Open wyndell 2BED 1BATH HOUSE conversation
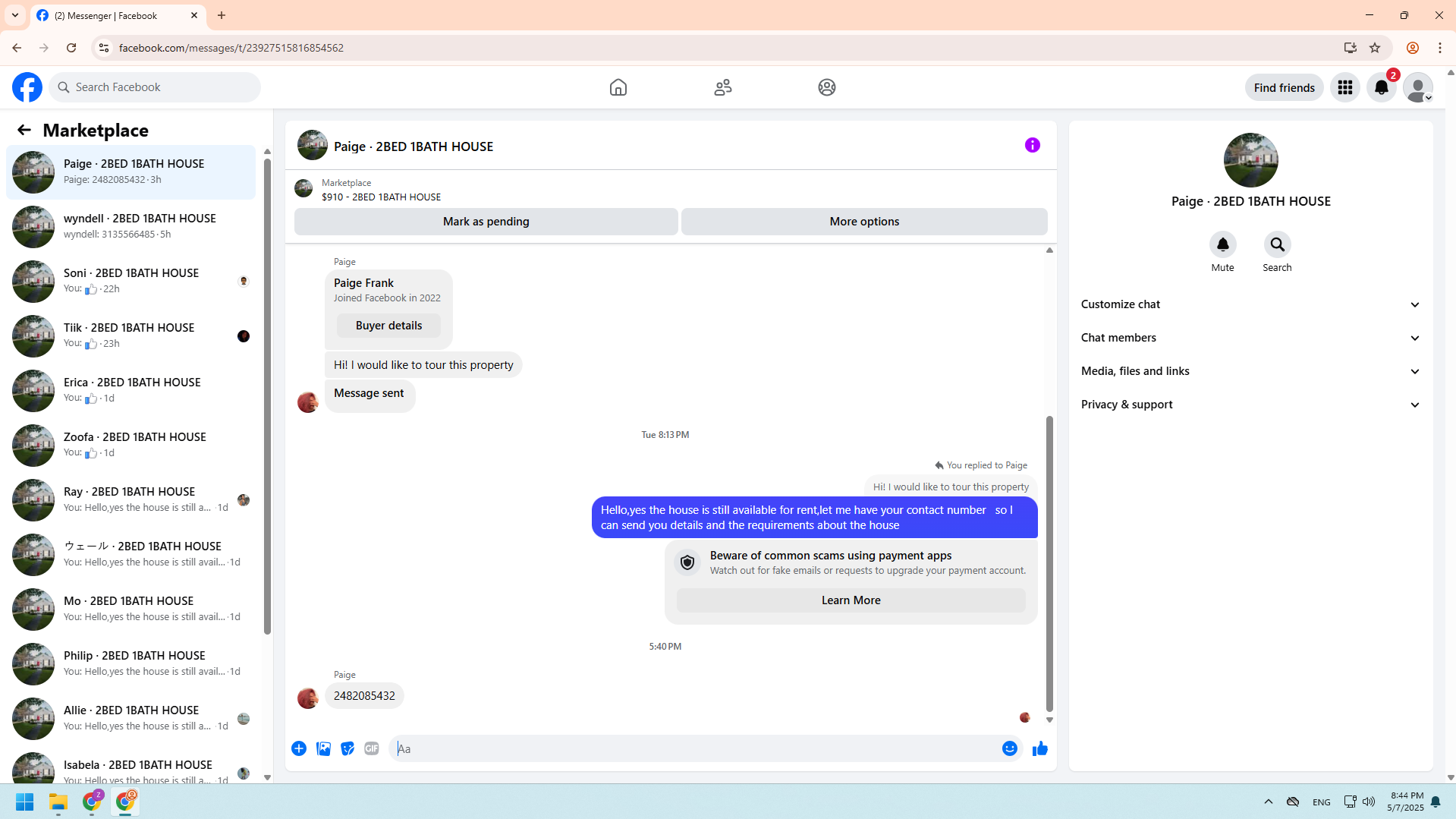 coord(131,226)
